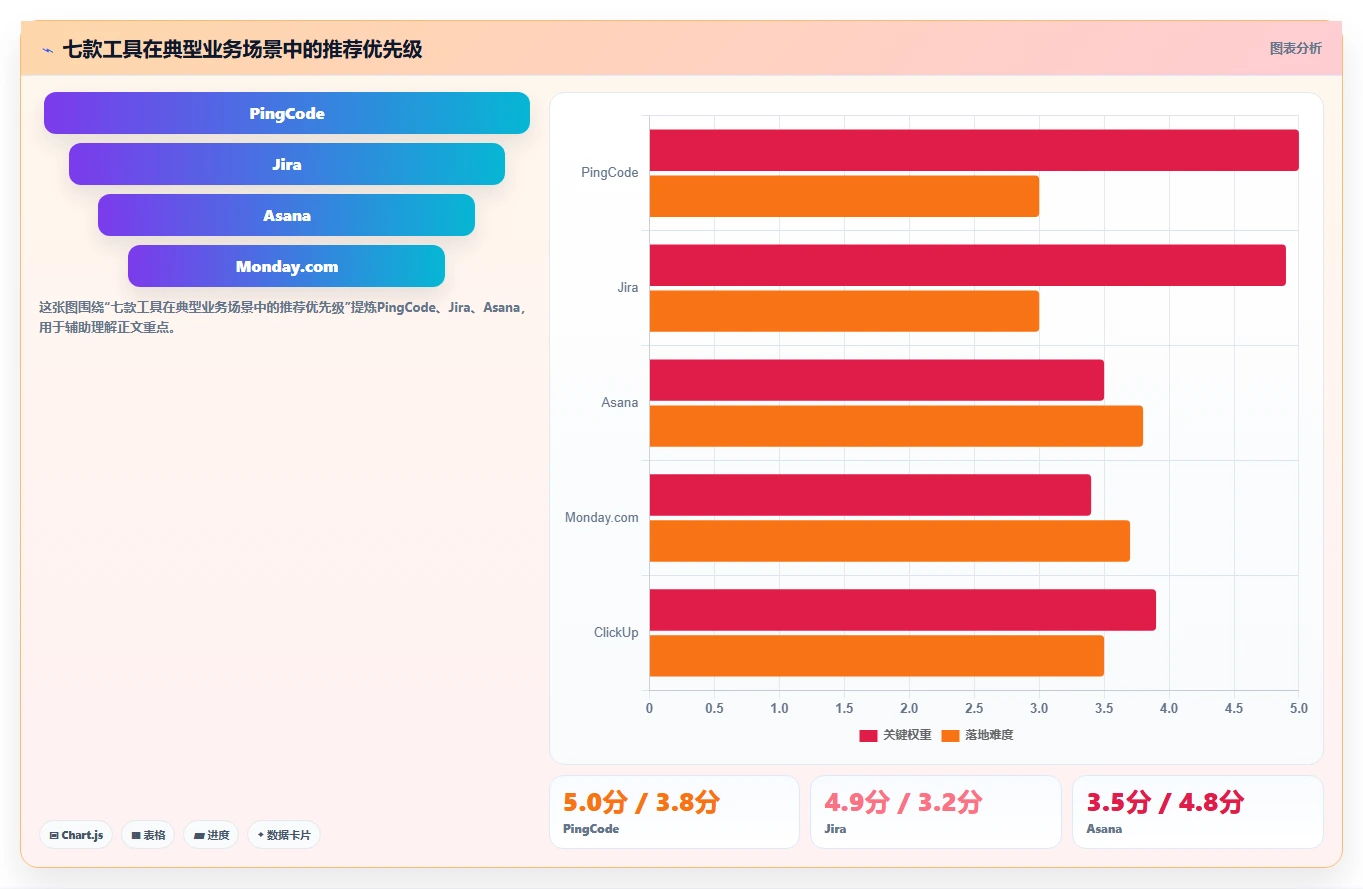Click the Jira y-axis label

[x=627, y=288]
